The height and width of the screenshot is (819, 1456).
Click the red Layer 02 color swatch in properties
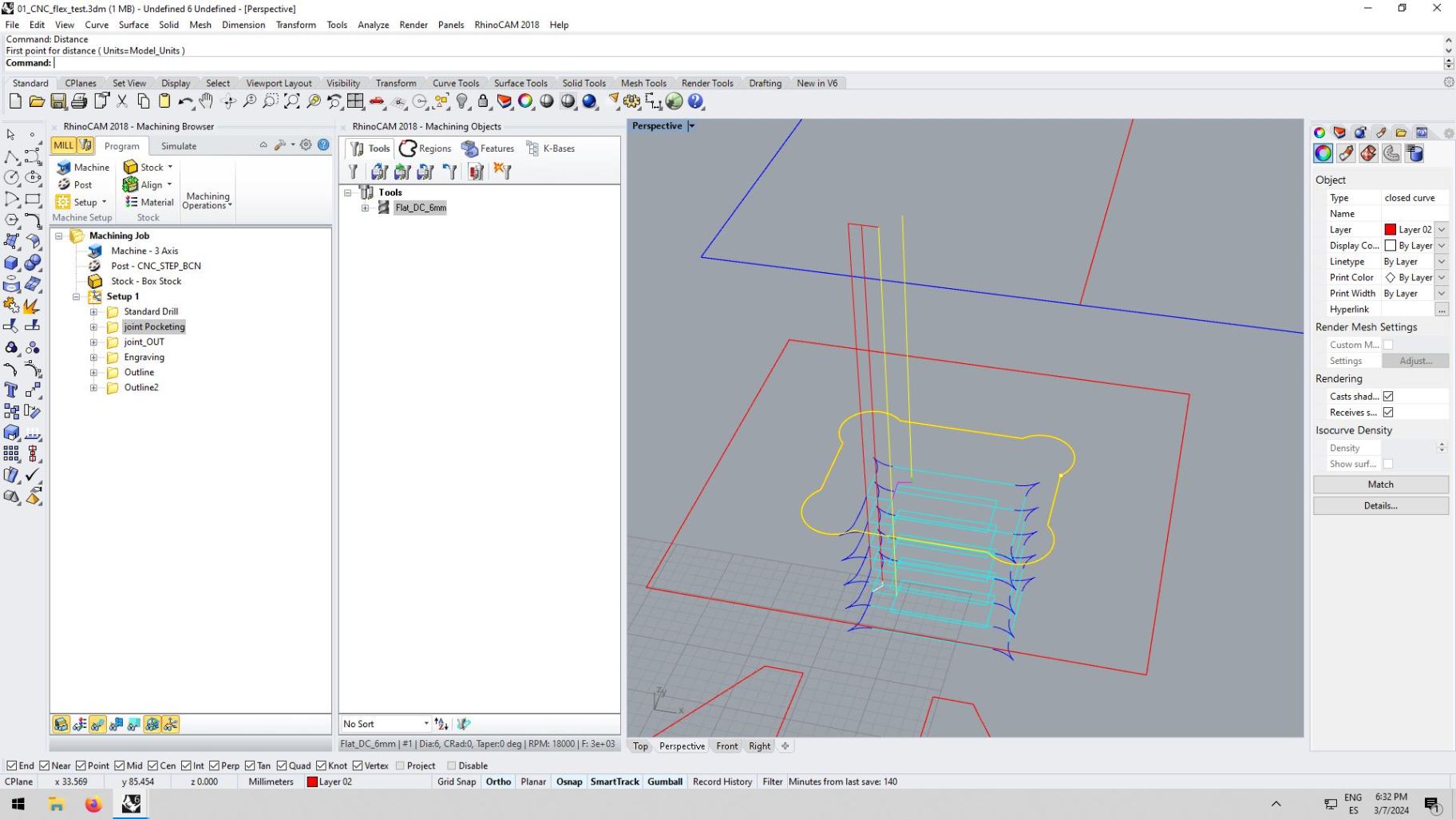1390,230
